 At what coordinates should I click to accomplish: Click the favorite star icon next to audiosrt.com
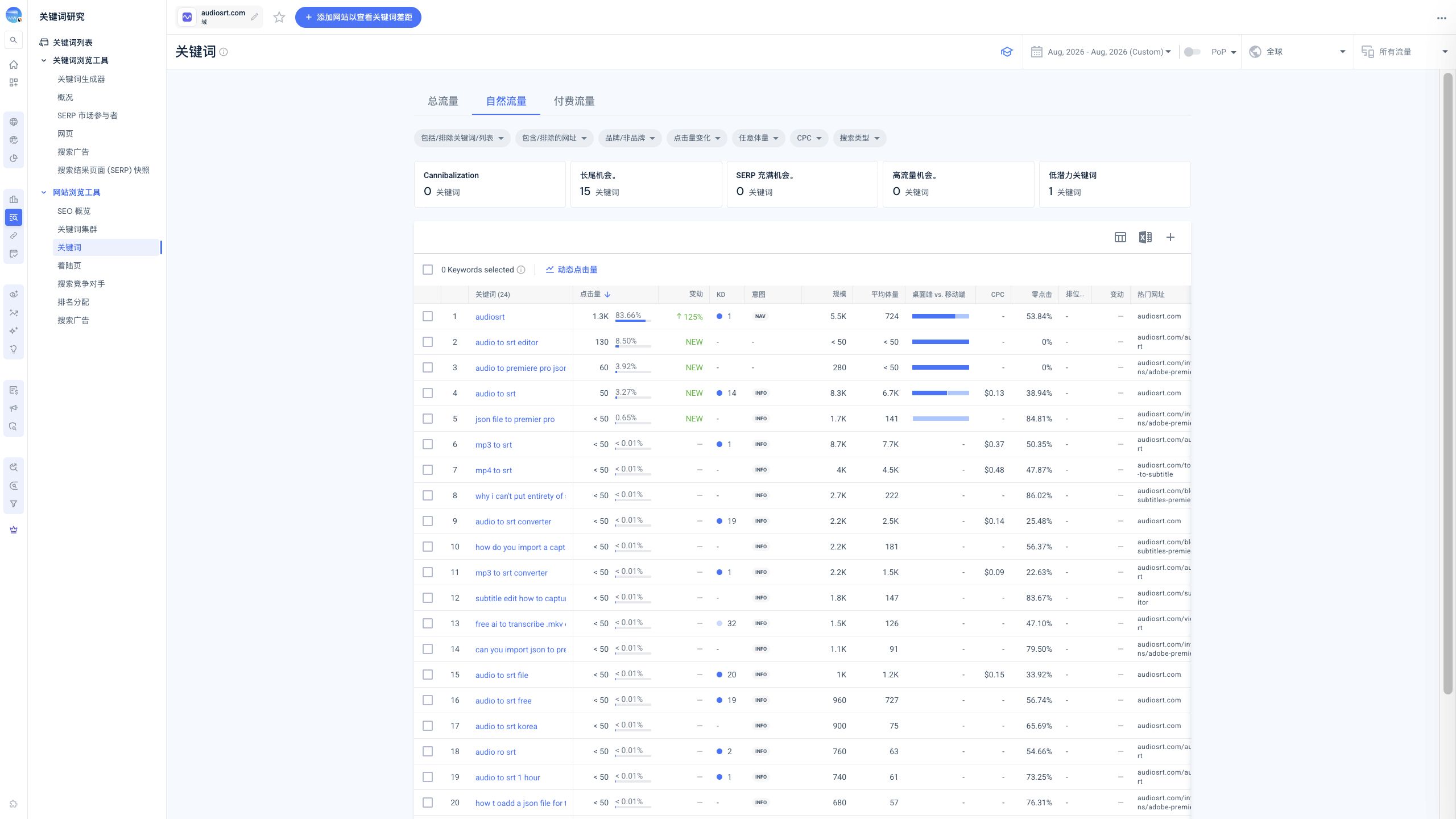click(x=279, y=17)
